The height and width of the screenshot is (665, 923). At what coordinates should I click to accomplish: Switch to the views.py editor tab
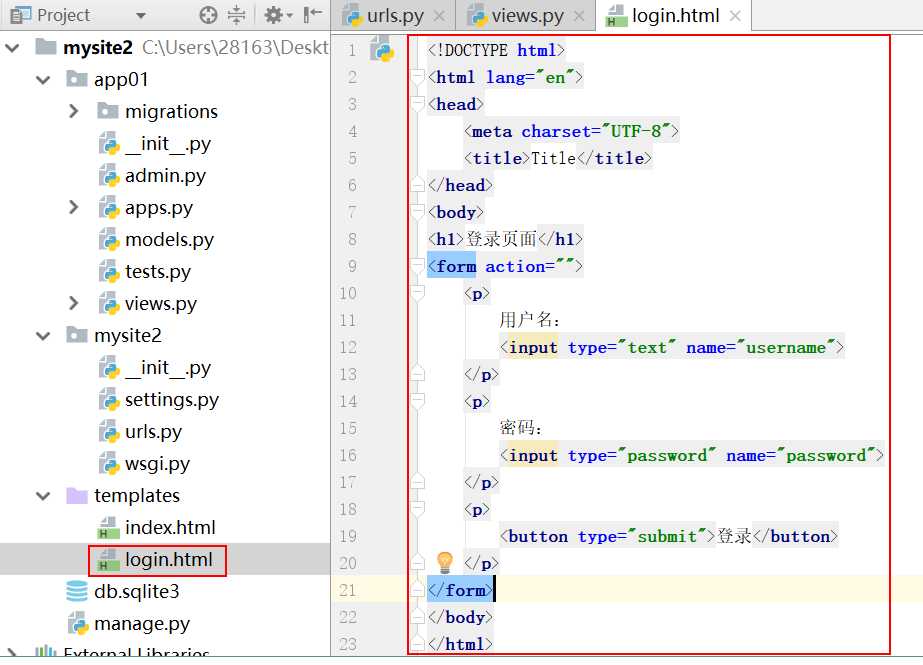coord(527,16)
